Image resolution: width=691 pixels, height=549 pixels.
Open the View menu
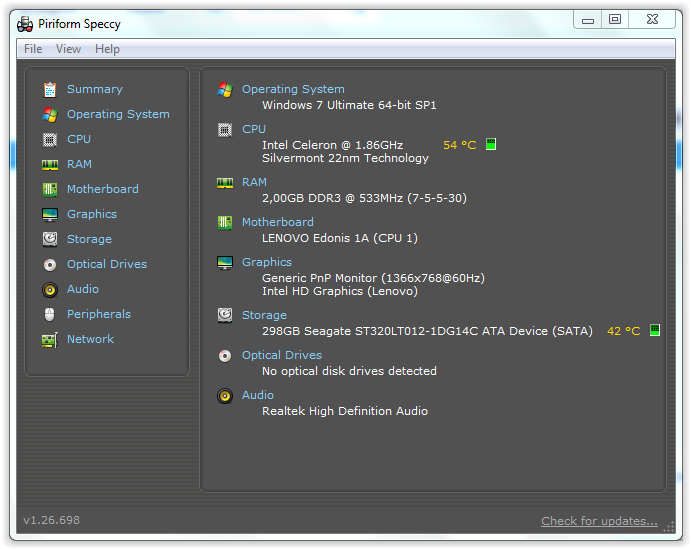(68, 49)
